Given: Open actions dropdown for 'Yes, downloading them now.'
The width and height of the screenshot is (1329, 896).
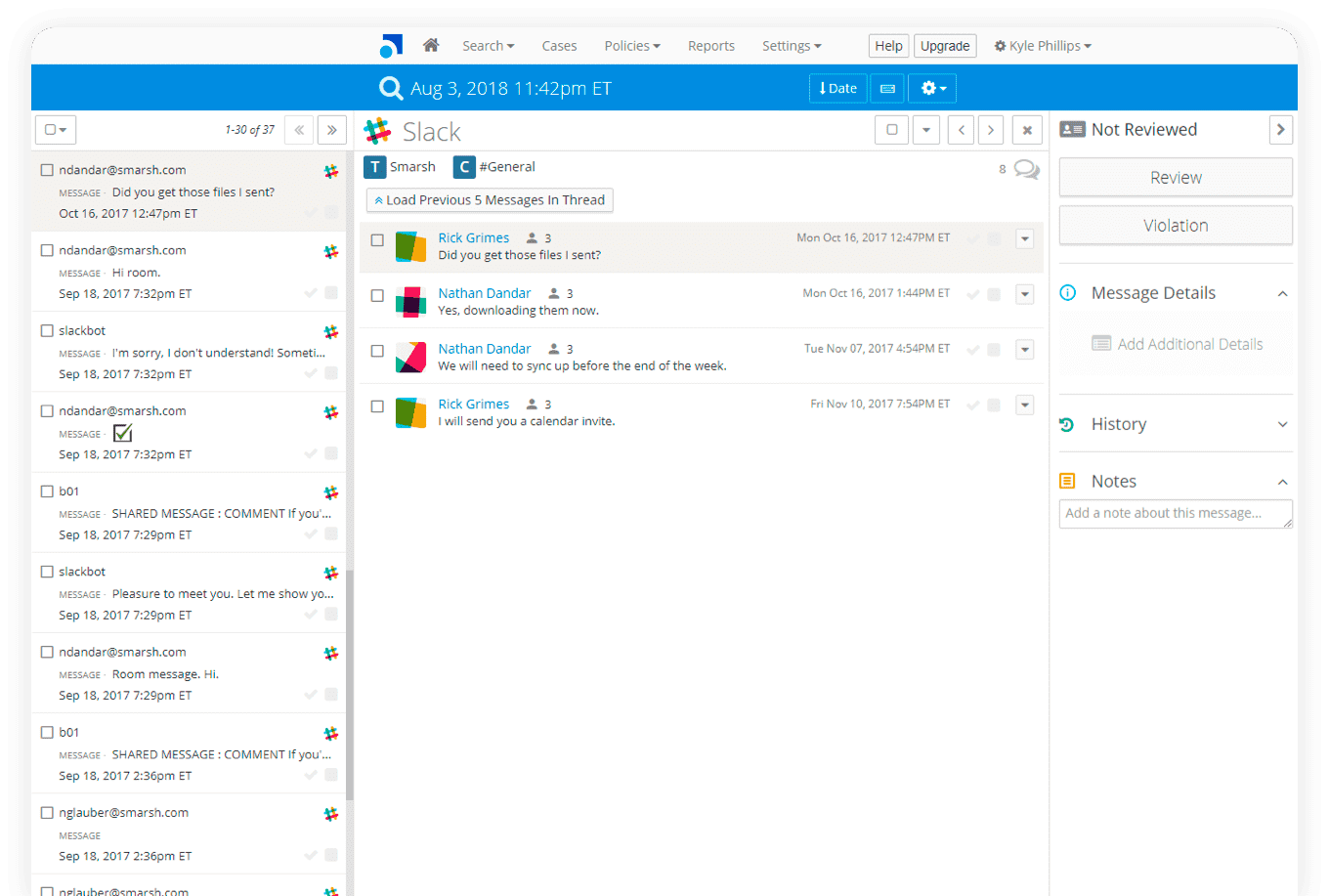Looking at the screenshot, I should point(1024,294).
